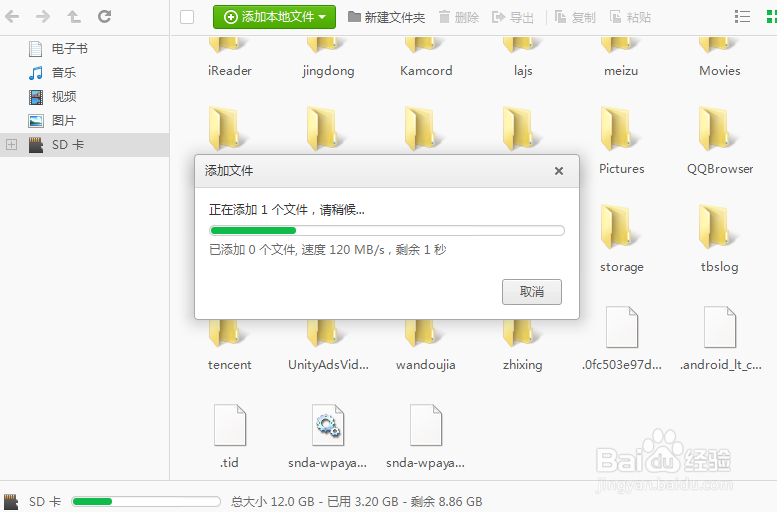Click the 导出 toolbar button
This screenshot has height=512, width=777.
coord(513,17)
